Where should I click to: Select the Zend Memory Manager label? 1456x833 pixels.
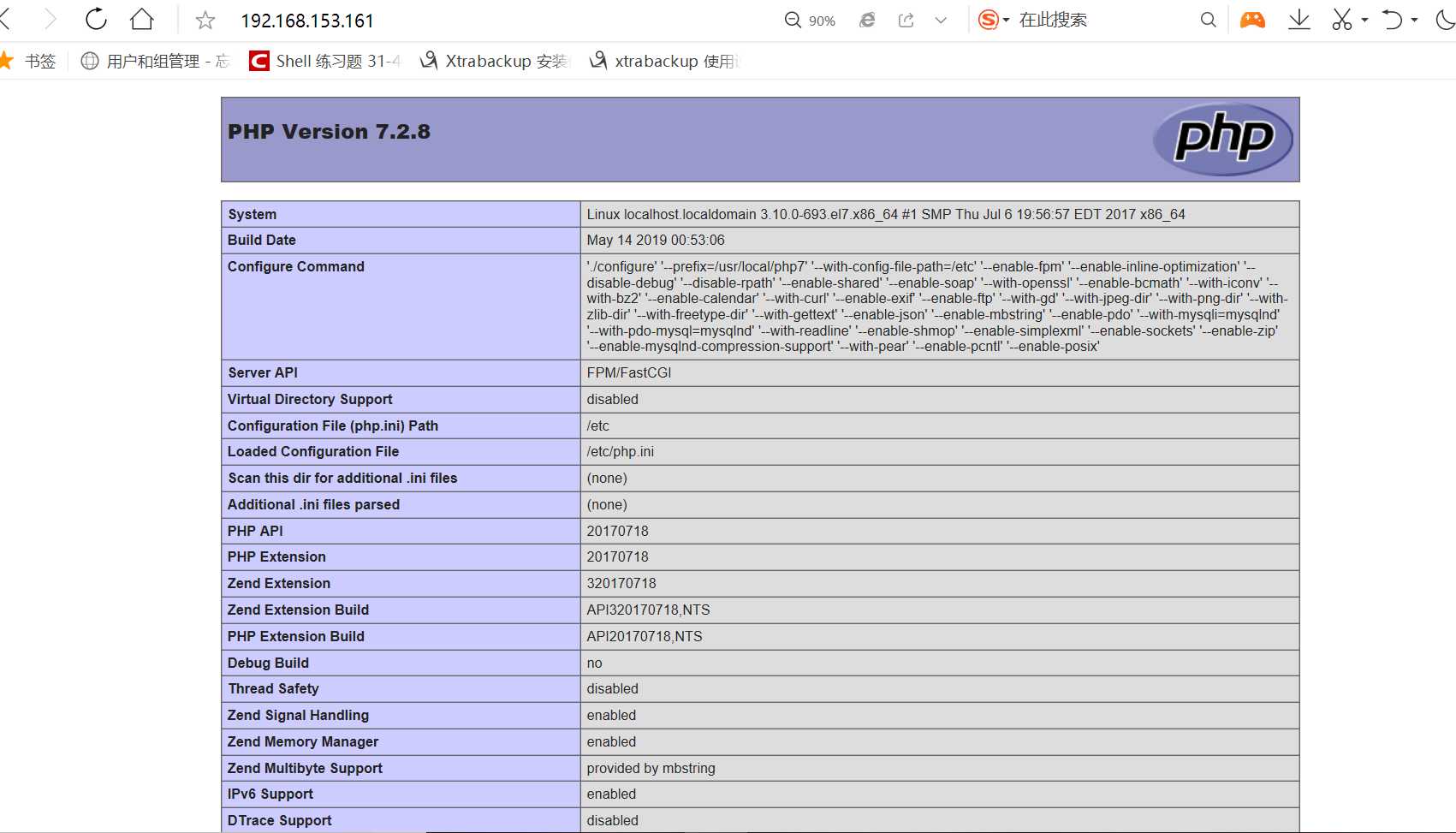click(303, 741)
